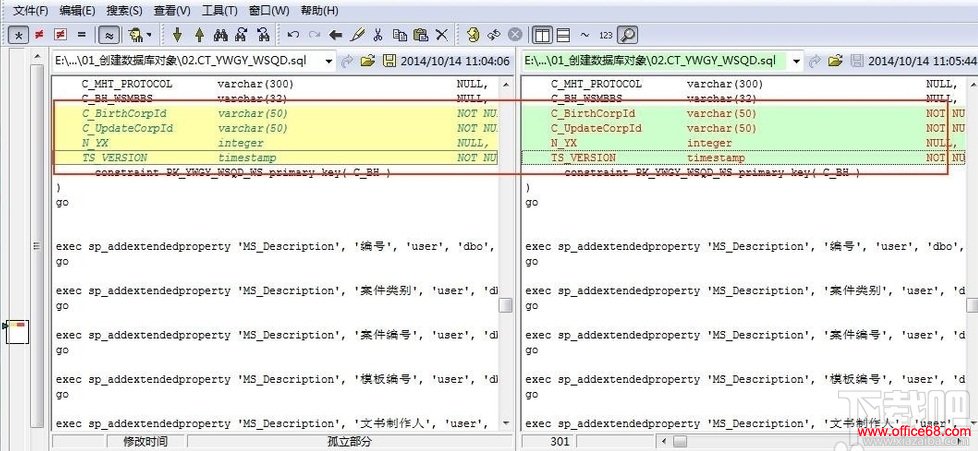Click the Previous Difference up arrow
Image resolution: width=978 pixels, height=451 pixels.
click(x=199, y=35)
